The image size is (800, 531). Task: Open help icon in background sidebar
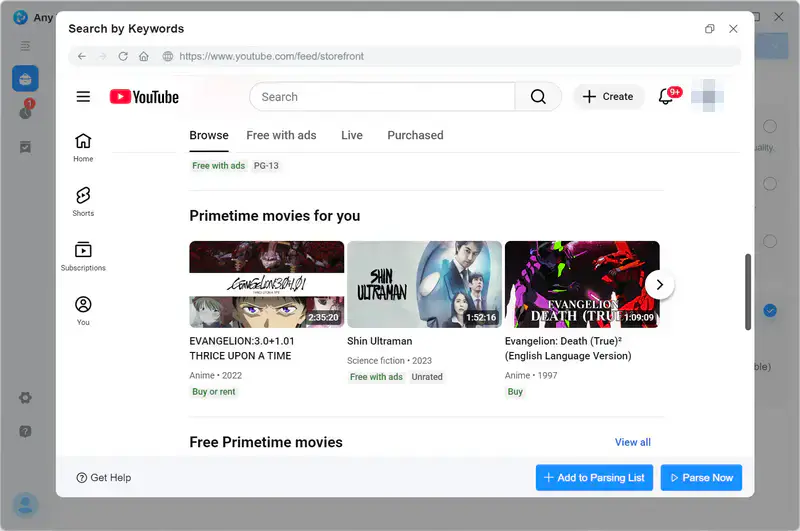pyautogui.click(x=25, y=432)
